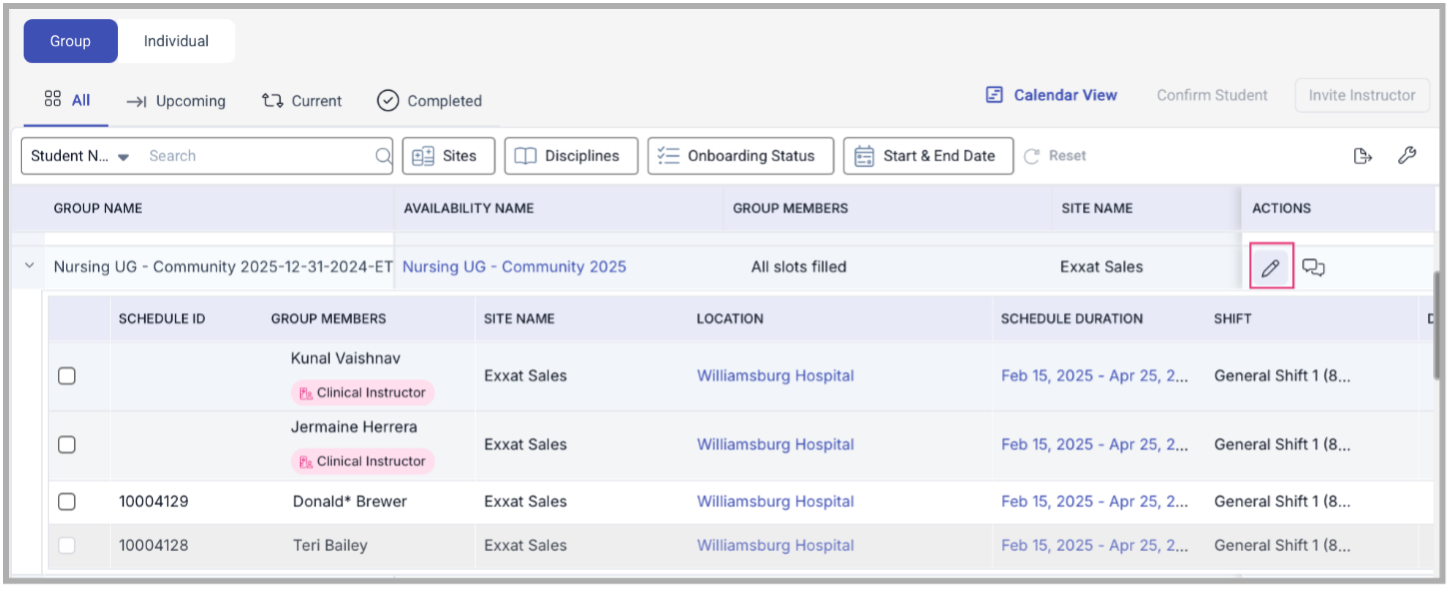Image resolution: width=1451 pixels, height=589 pixels.
Task: Select Jermaine Herrera's row checkbox
Action: [67, 445]
